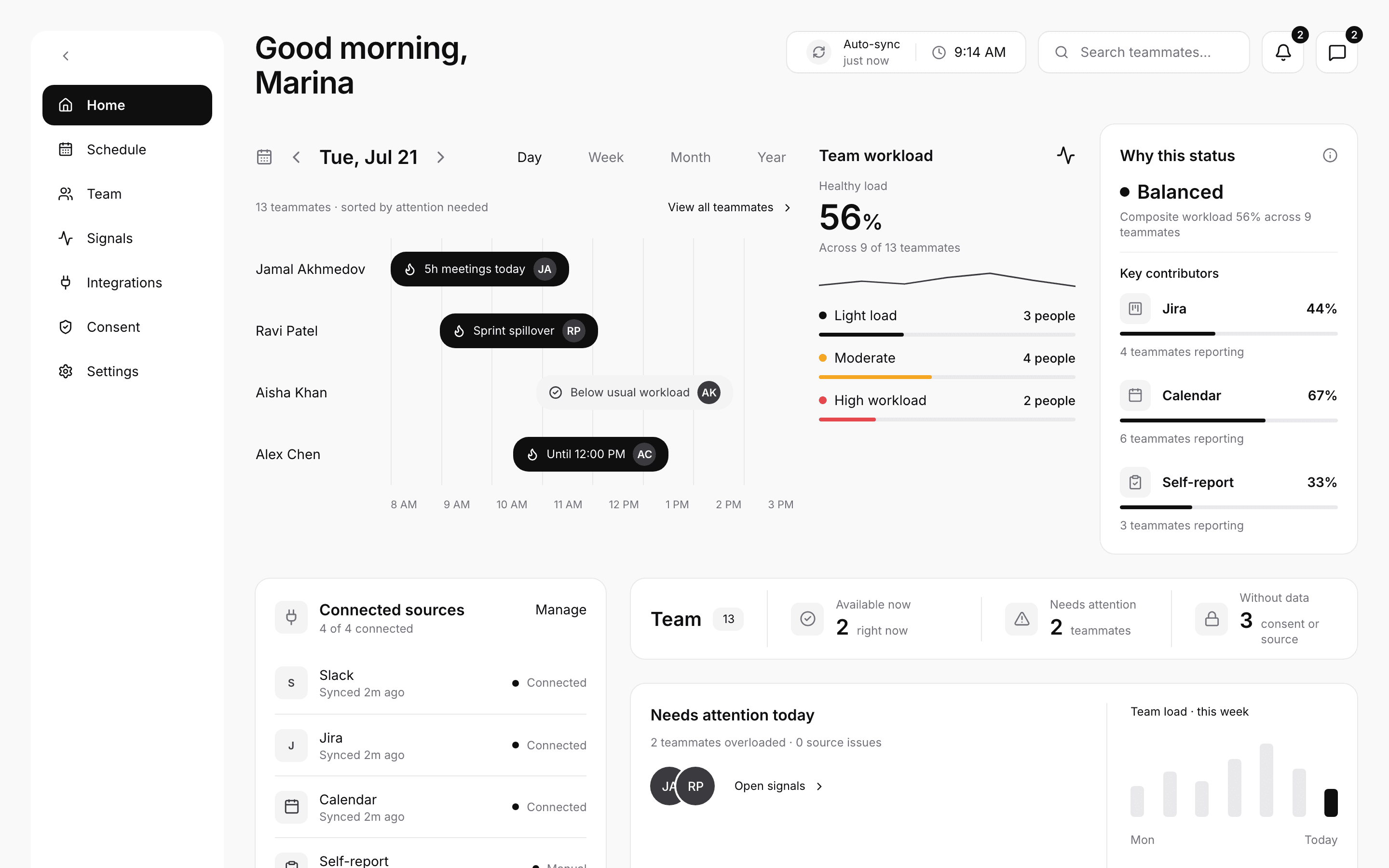This screenshot has height=868, width=1389.
Task: Select Aisha's Below usual workload block
Action: [x=635, y=393]
